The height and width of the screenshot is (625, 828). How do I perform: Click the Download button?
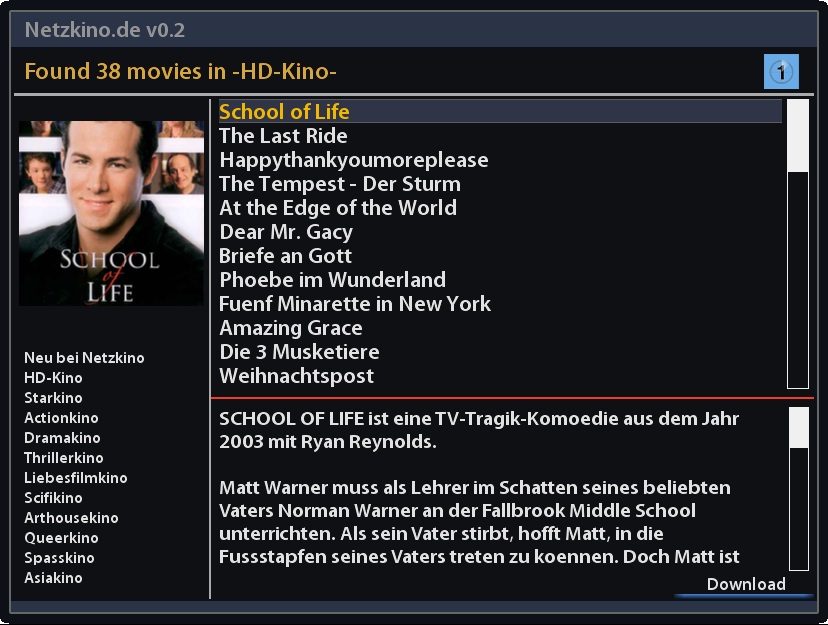click(x=746, y=584)
